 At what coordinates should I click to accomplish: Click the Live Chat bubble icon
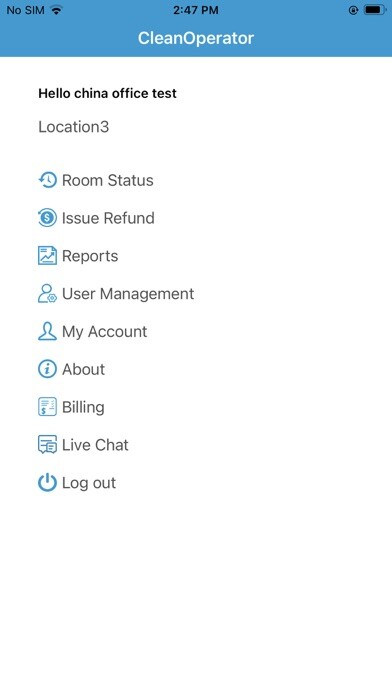(48, 445)
